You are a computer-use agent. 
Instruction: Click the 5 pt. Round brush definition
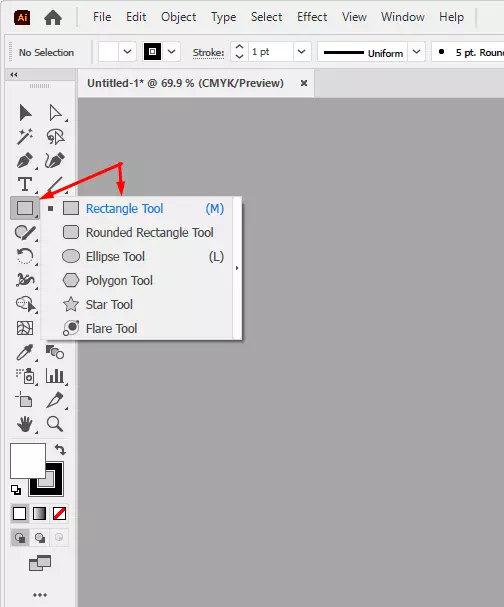468,52
